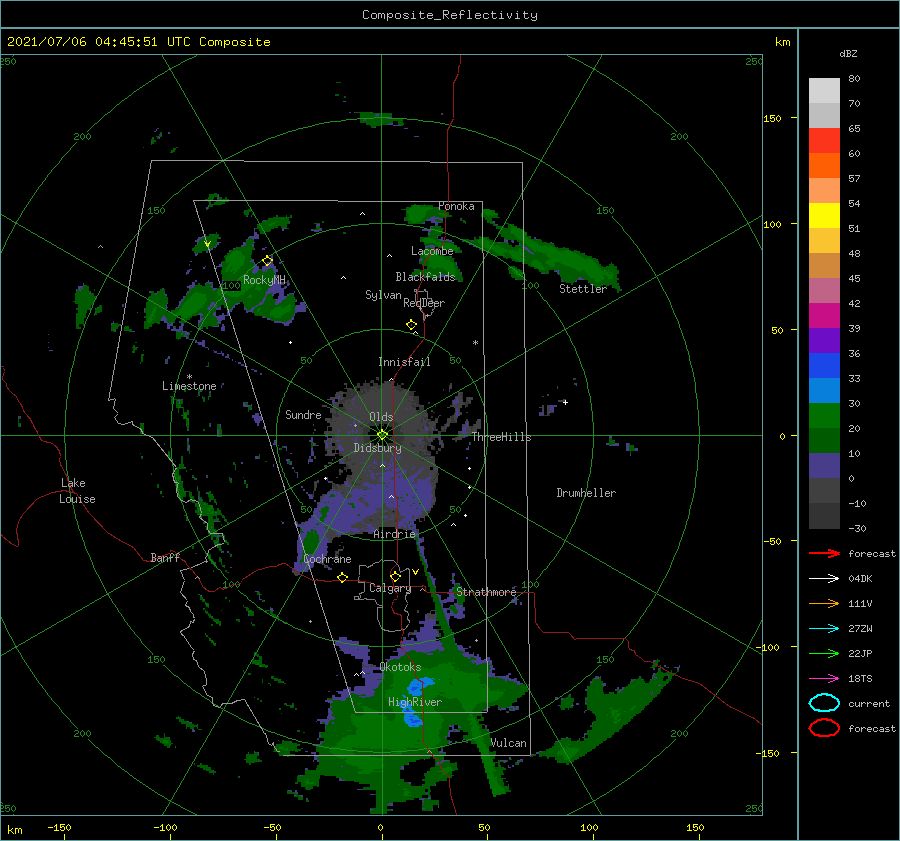Click the red forecast ellipse legend icon
Viewport: 900px width, 841px height.
tap(824, 728)
